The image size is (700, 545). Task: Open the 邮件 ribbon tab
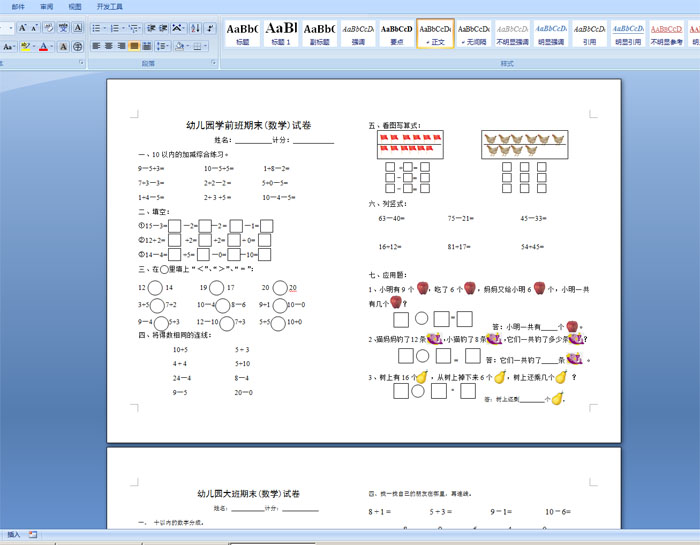tap(18, 7)
